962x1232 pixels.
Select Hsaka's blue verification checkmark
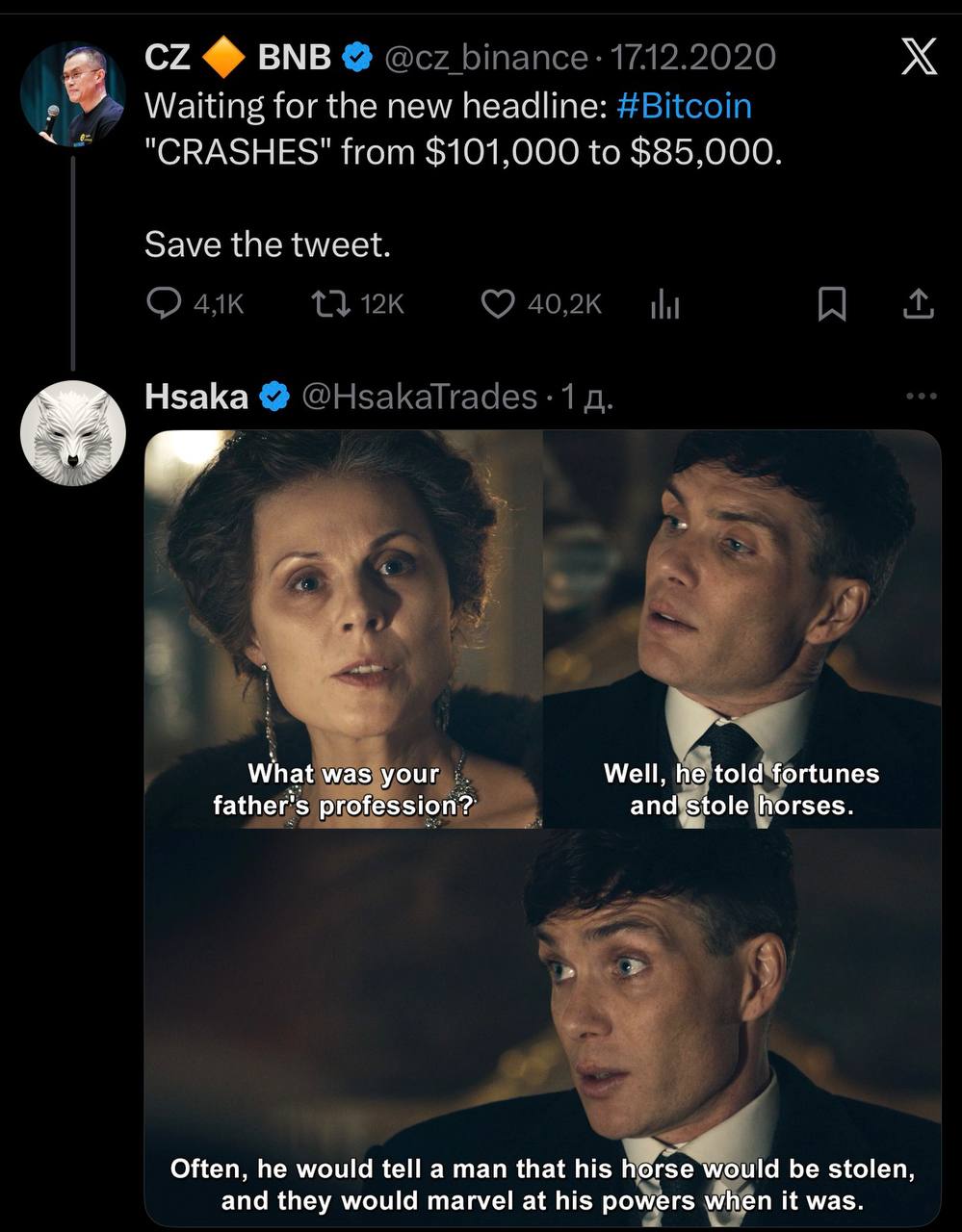274,395
